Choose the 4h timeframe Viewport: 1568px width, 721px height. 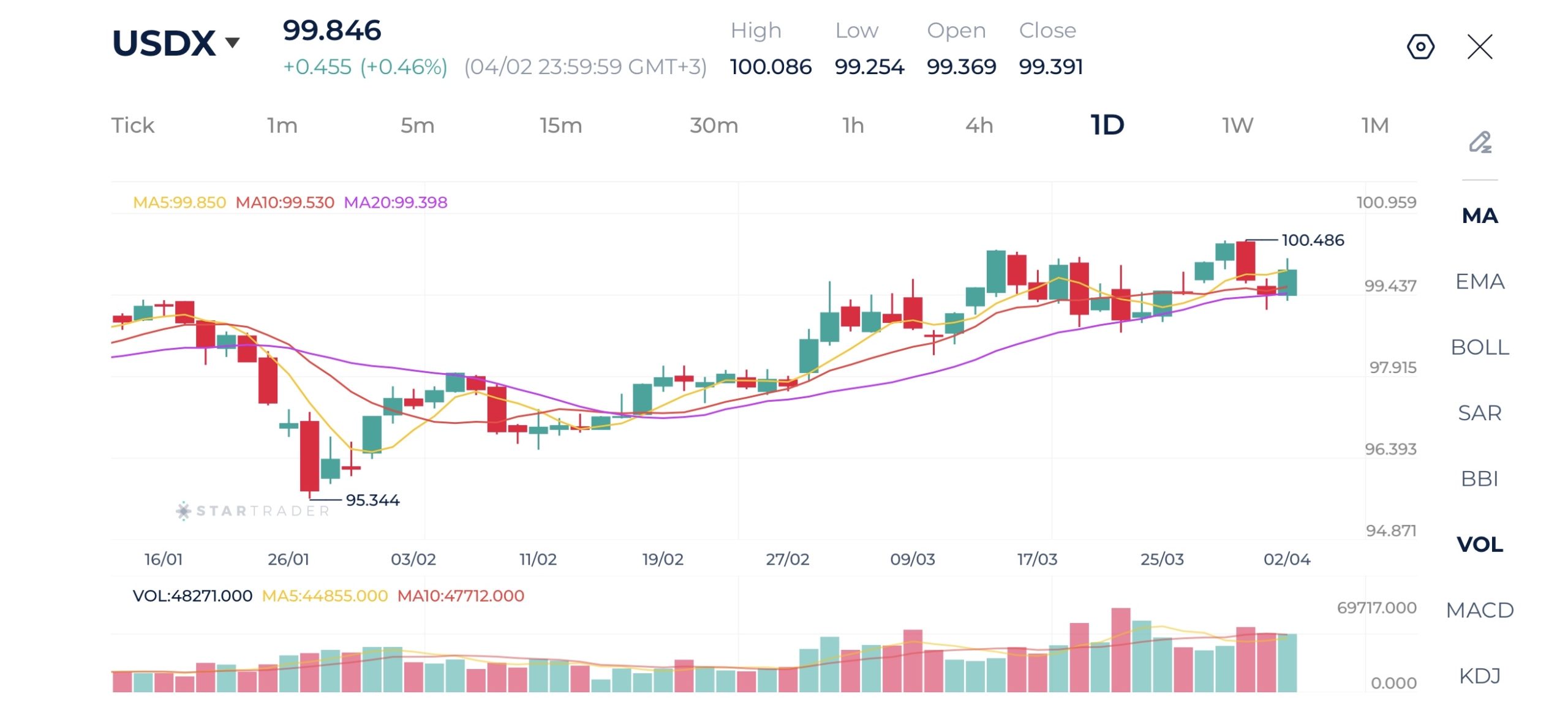point(979,126)
